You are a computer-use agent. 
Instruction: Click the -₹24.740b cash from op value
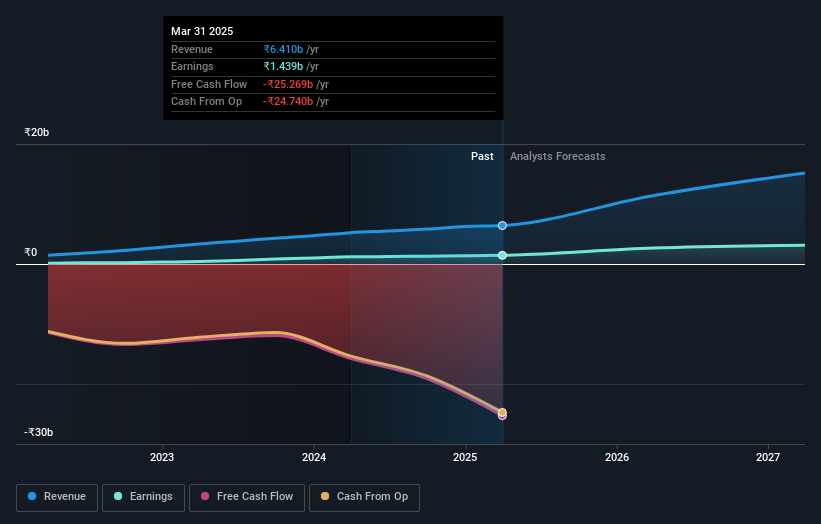pos(288,102)
